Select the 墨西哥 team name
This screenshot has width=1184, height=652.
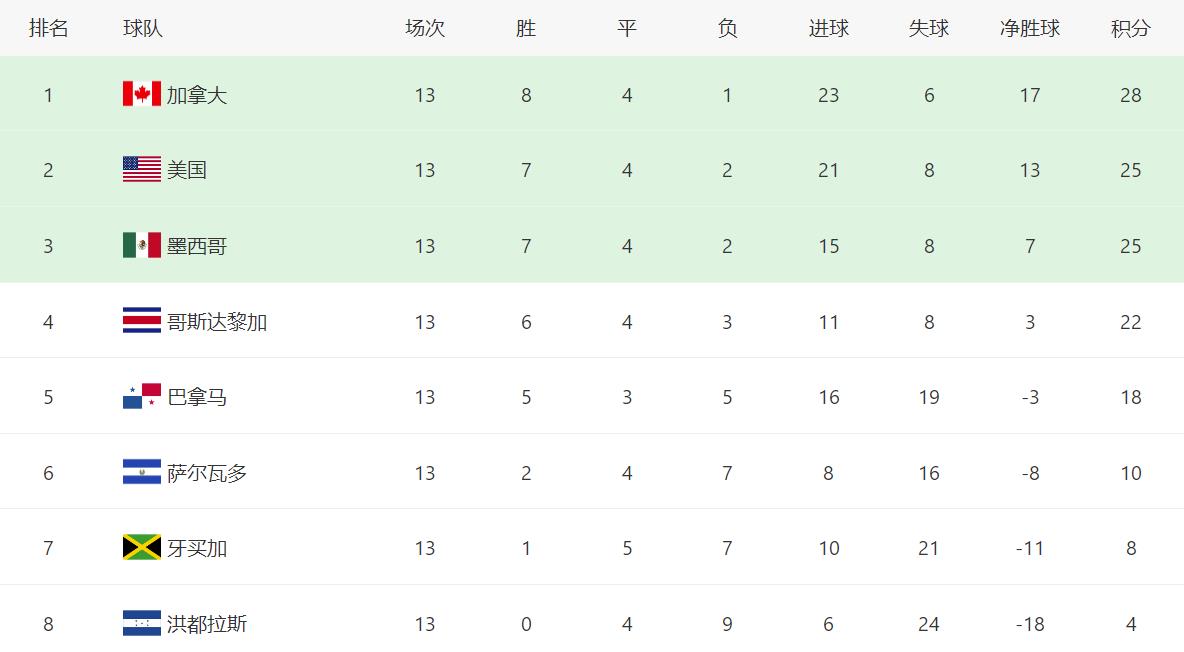[196, 246]
